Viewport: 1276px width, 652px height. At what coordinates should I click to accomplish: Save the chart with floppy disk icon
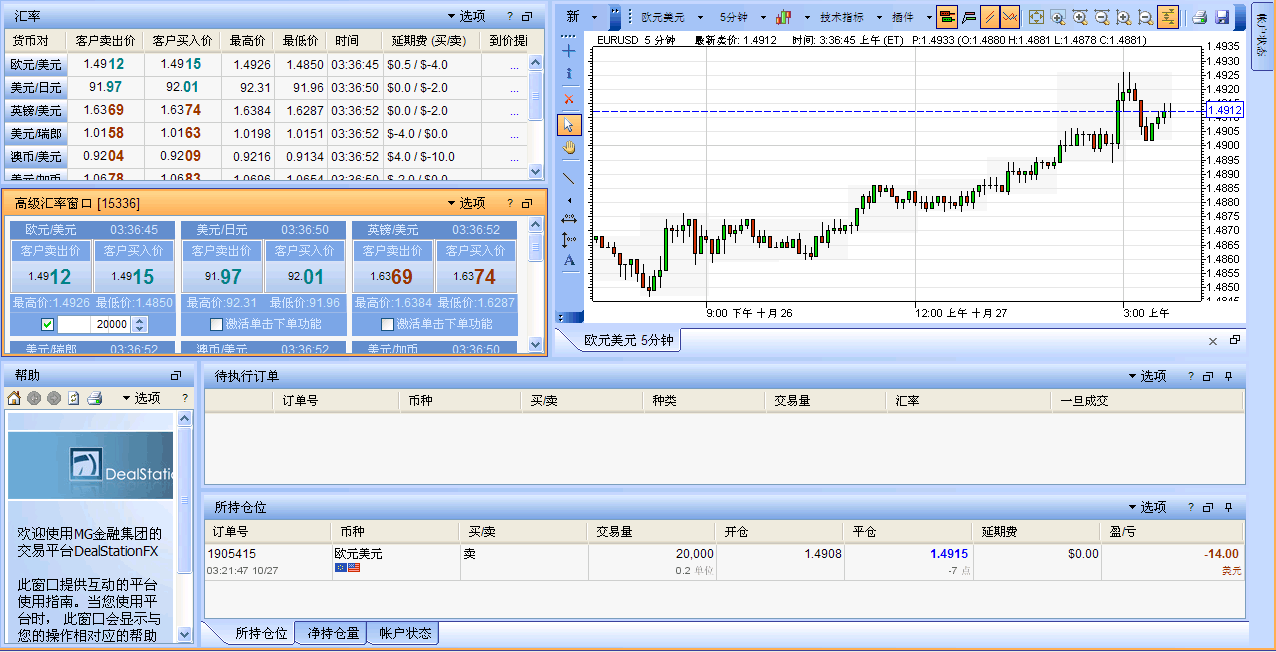pyautogui.click(x=1222, y=17)
